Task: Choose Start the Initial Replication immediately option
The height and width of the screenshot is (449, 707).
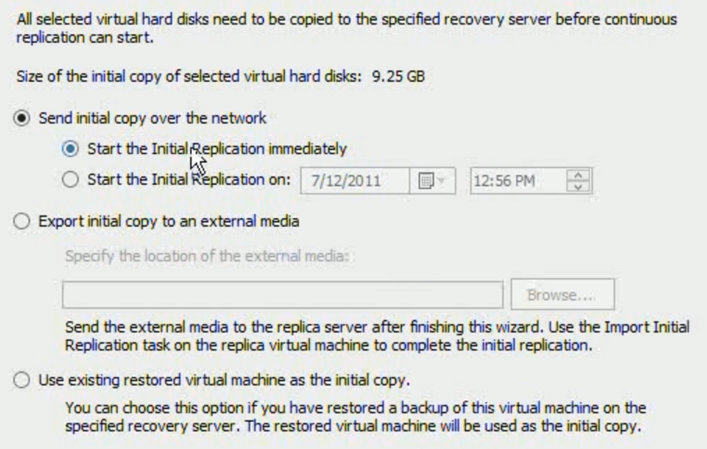Action: coord(70,149)
